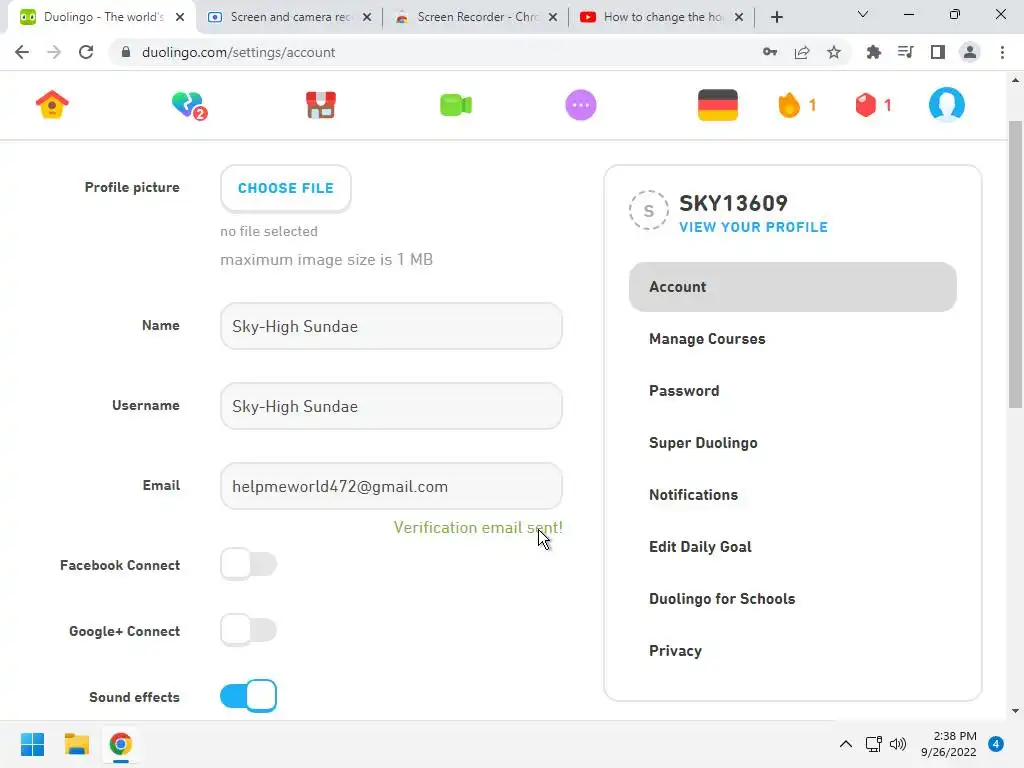Reload the Duolingo page
The image size is (1024, 768).
(x=86, y=52)
